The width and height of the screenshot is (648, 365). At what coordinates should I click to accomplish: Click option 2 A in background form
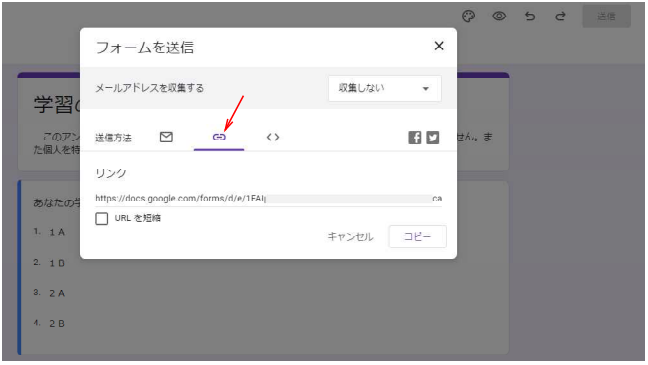coord(57,293)
